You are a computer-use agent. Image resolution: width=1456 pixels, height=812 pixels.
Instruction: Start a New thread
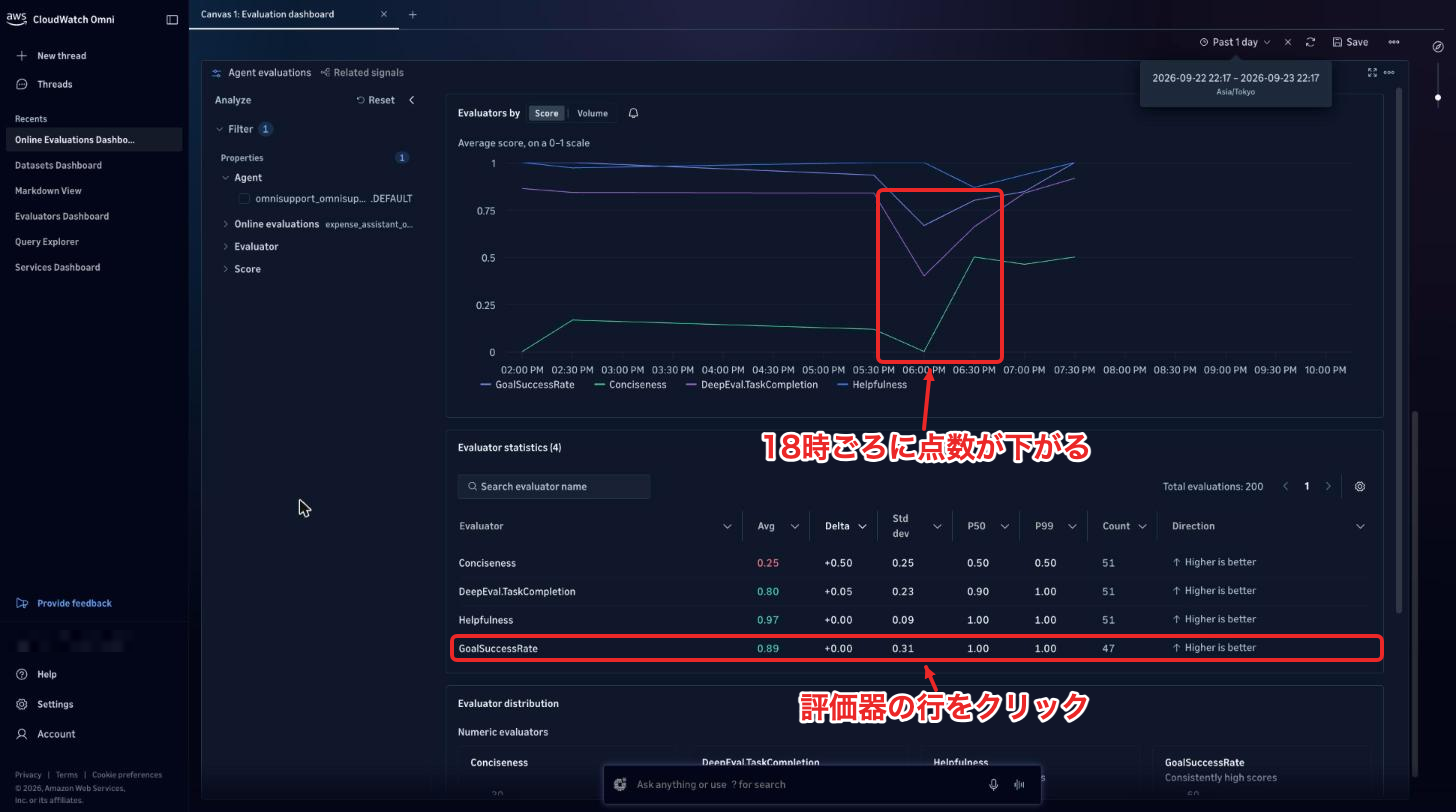tap(61, 56)
